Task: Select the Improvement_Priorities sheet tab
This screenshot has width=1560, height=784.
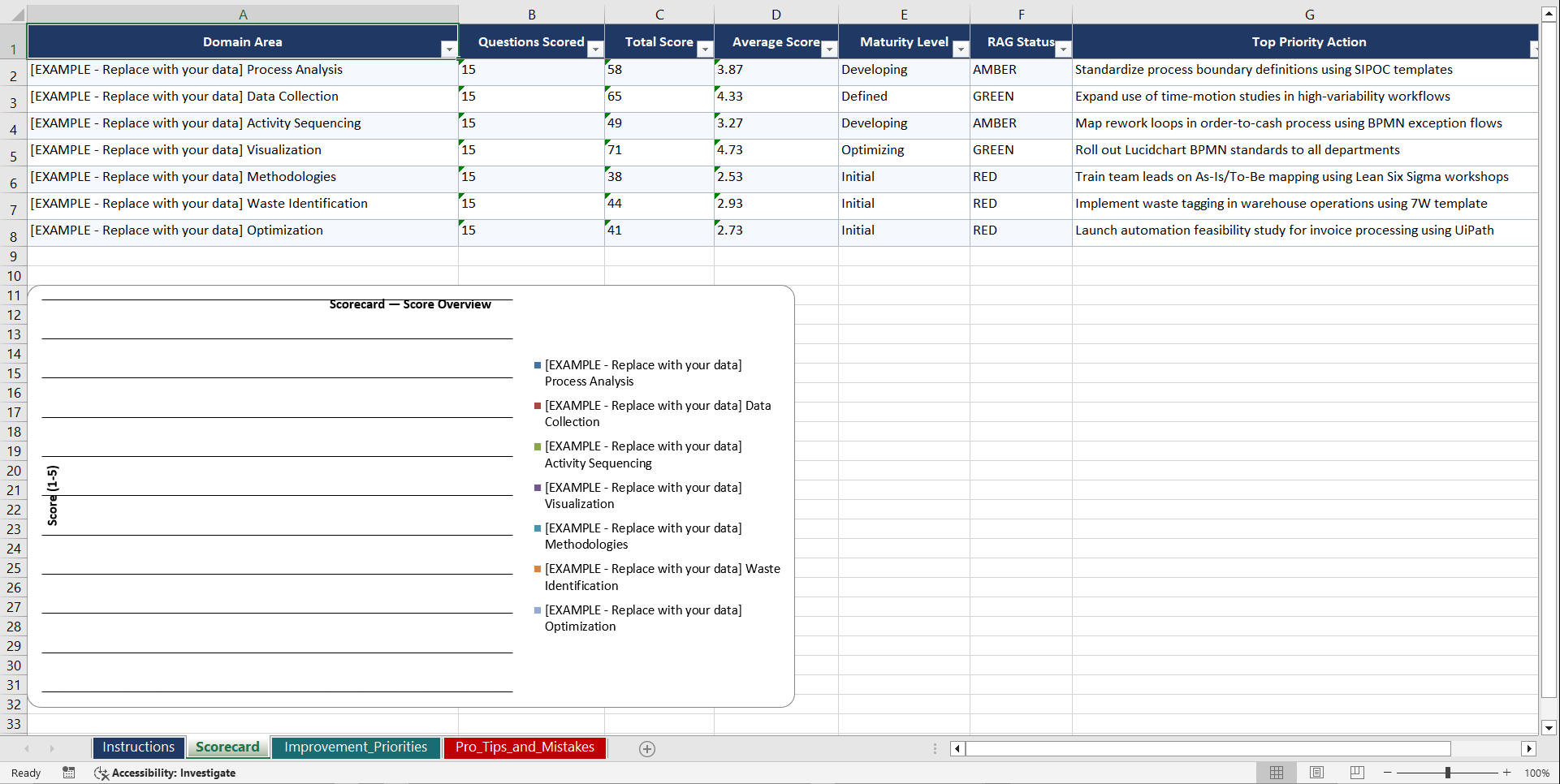Action: tap(356, 747)
